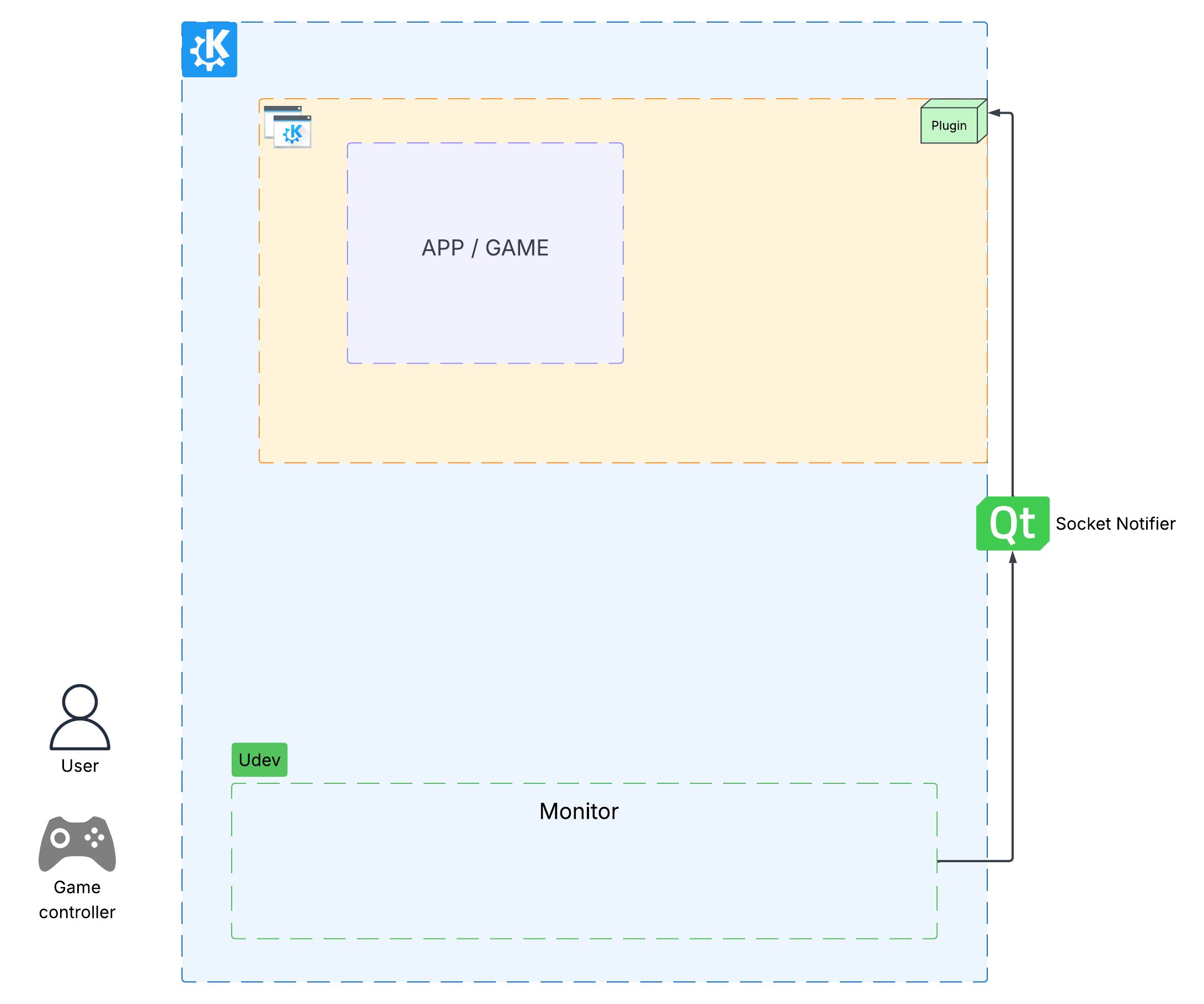Screen dimensions: 1204x1004
Task: Select the Monitor title text
Action: (579, 811)
